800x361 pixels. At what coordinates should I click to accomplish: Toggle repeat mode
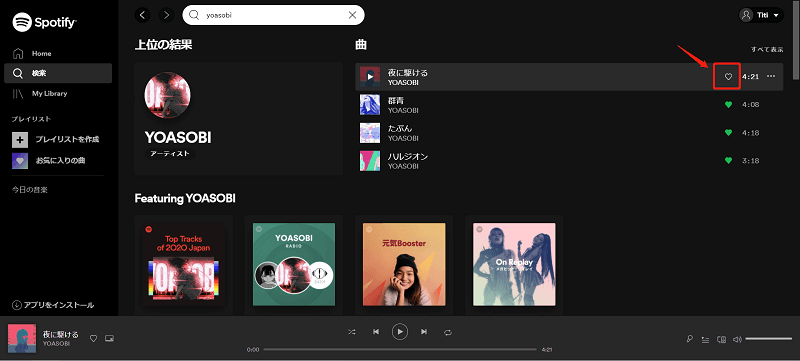click(x=448, y=332)
